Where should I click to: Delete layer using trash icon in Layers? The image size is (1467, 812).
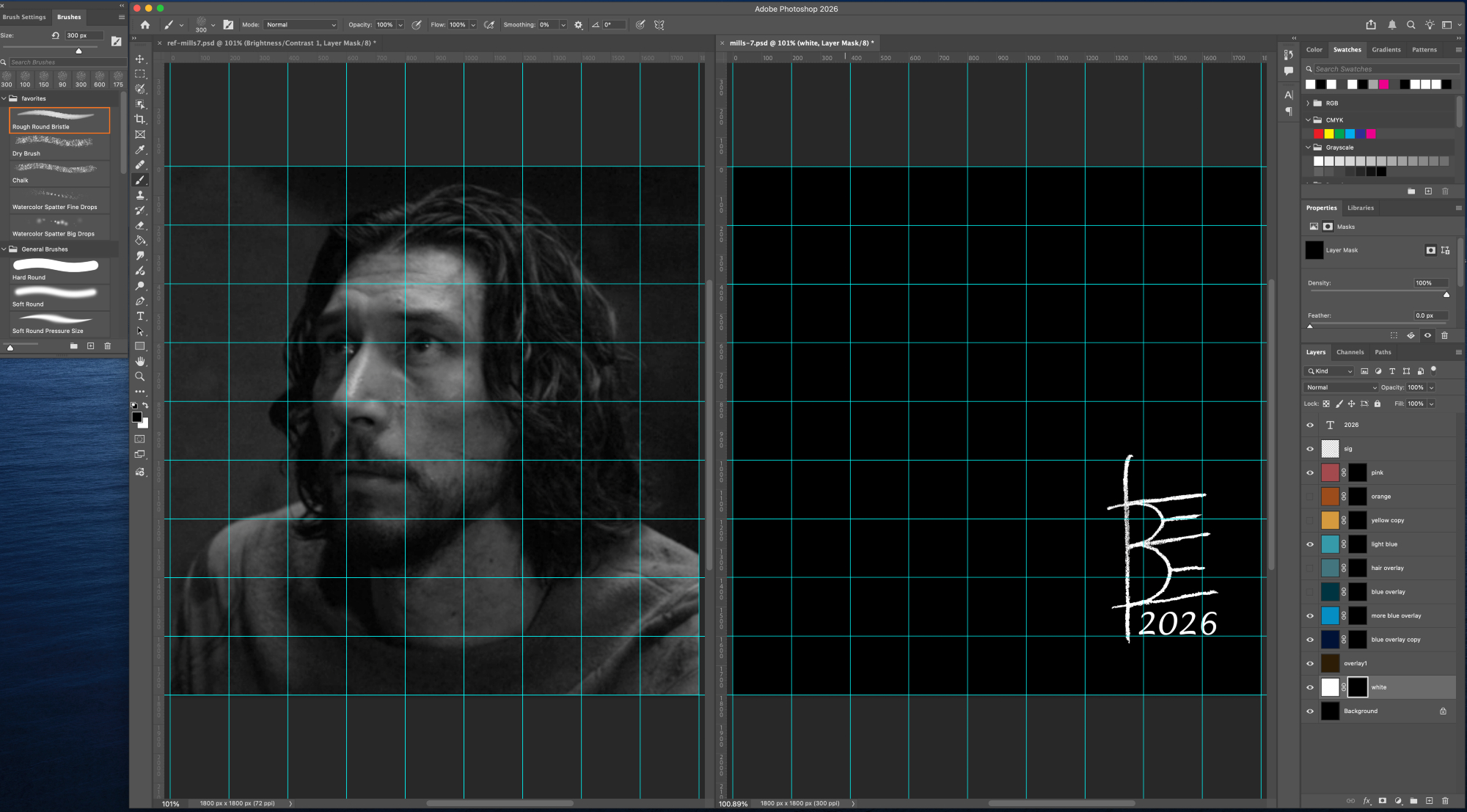1445,801
